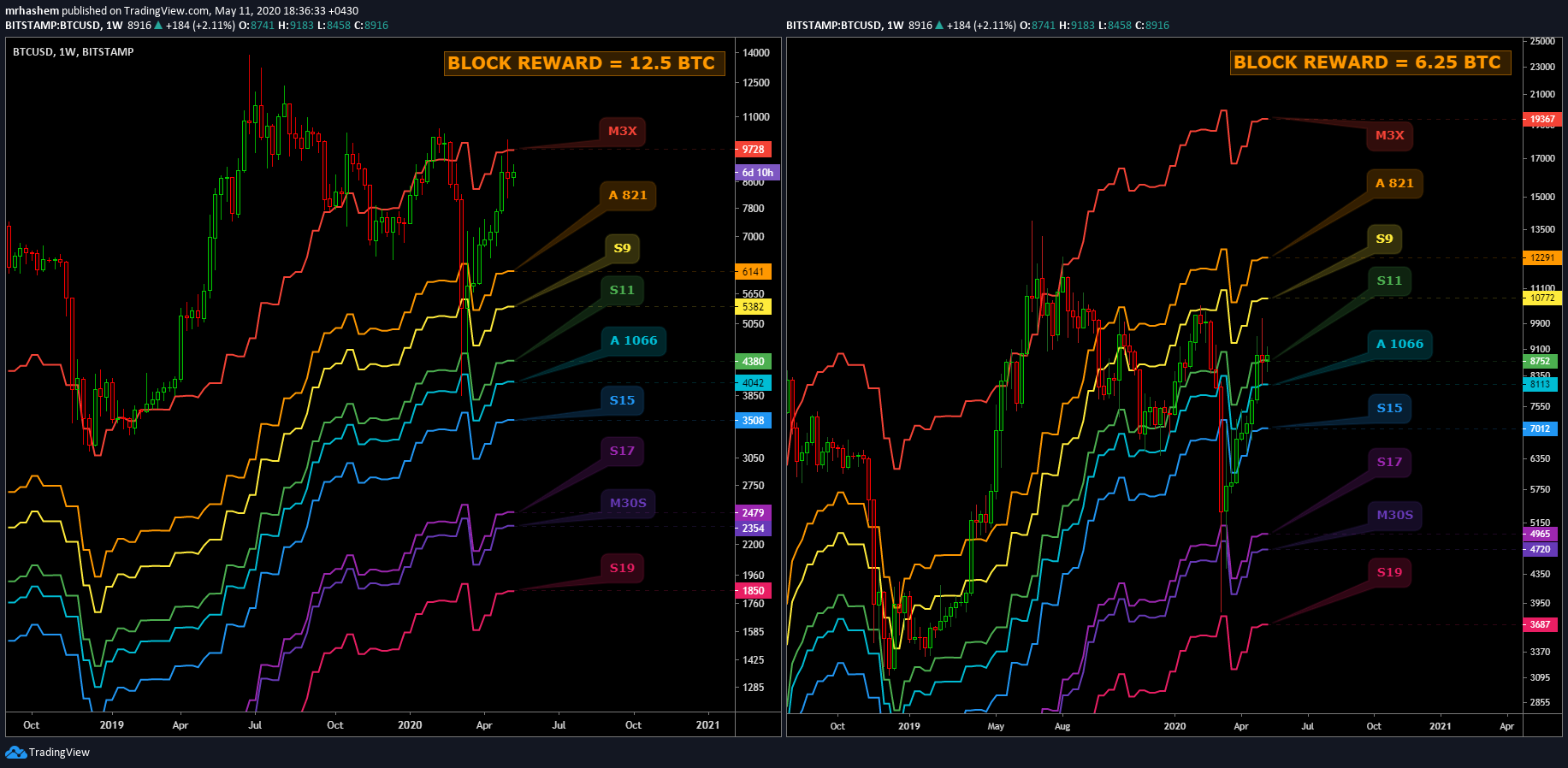Select the yellow 10772 price tag
The image size is (1568, 768).
tap(1542, 298)
